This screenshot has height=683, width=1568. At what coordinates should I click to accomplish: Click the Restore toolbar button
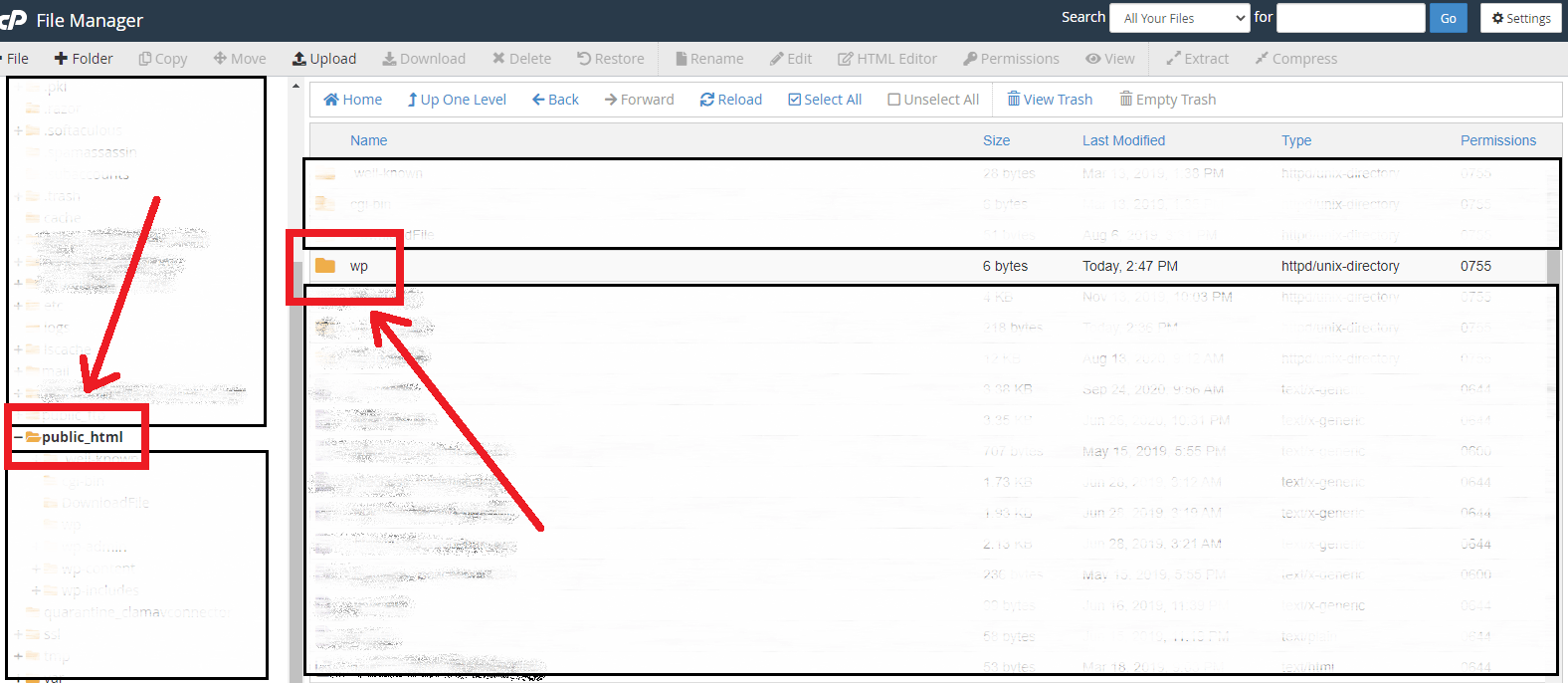611,59
